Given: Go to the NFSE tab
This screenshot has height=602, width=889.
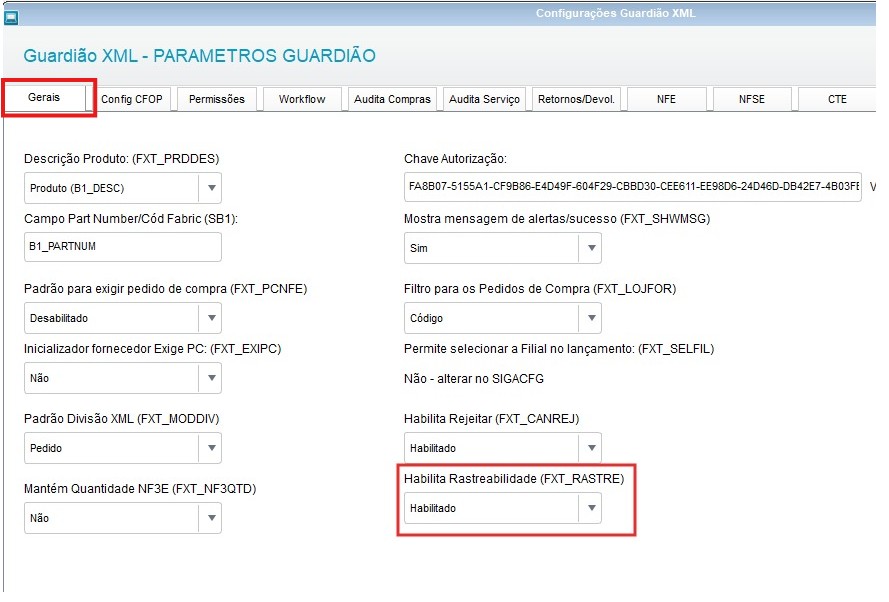Looking at the screenshot, I should pyautogui.click(x=752, y=99).
